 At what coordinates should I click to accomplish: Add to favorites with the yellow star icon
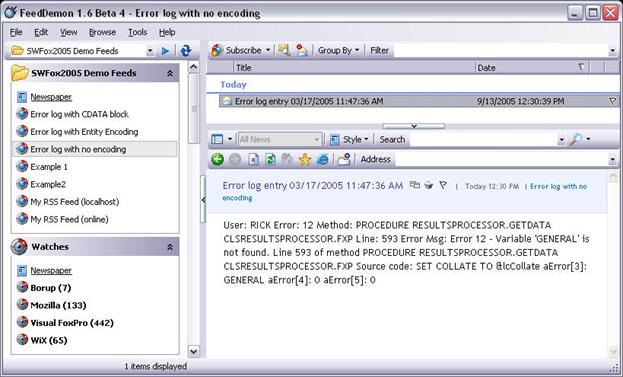305,159
